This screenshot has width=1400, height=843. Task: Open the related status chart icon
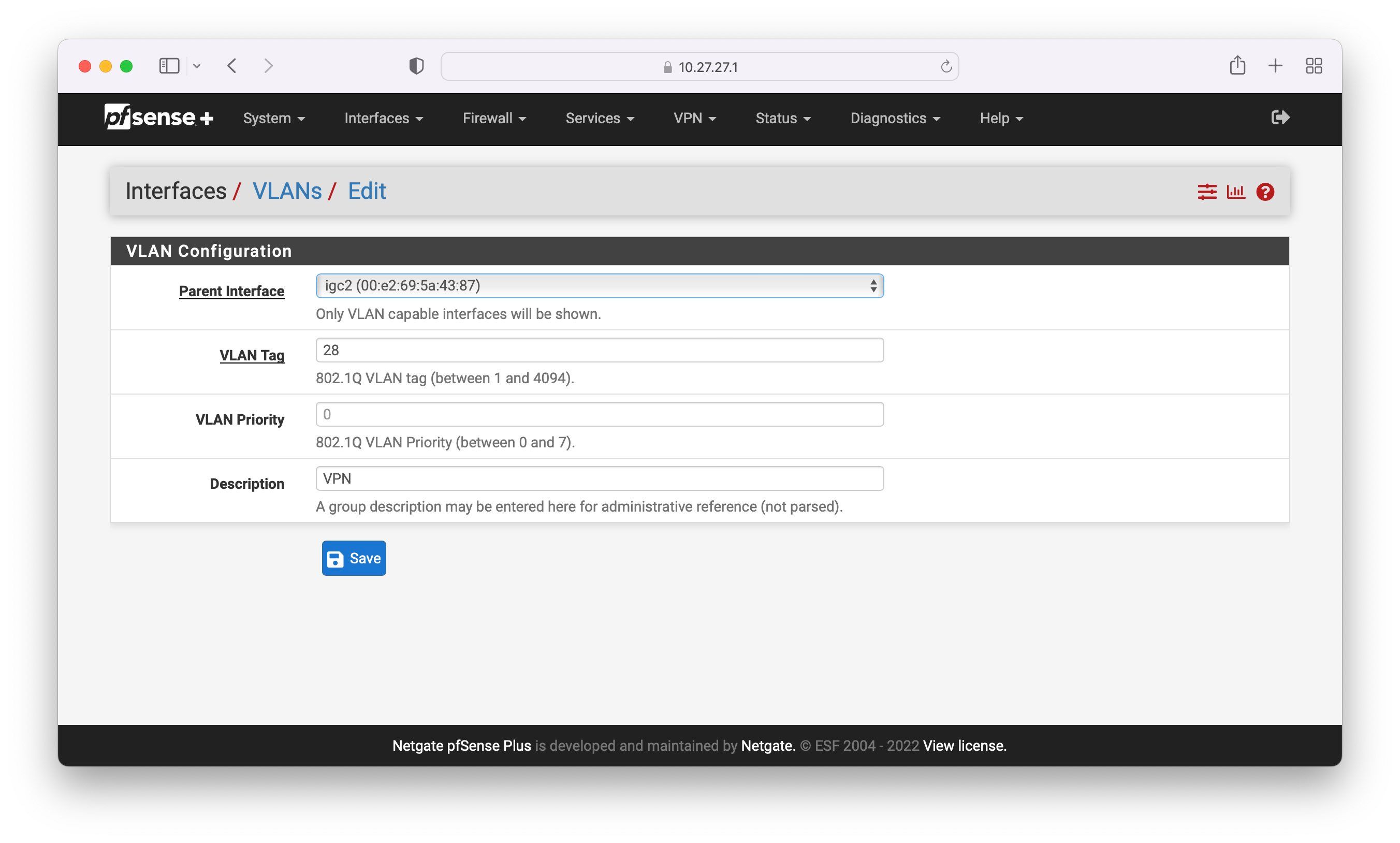(x=1235, y=192)
